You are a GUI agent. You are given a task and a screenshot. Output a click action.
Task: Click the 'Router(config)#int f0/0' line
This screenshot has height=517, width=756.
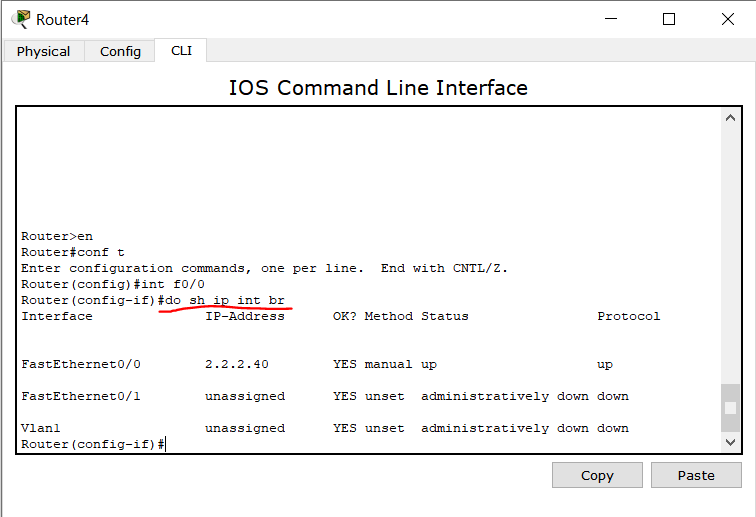pyautogui.click(x=113, y=284)
